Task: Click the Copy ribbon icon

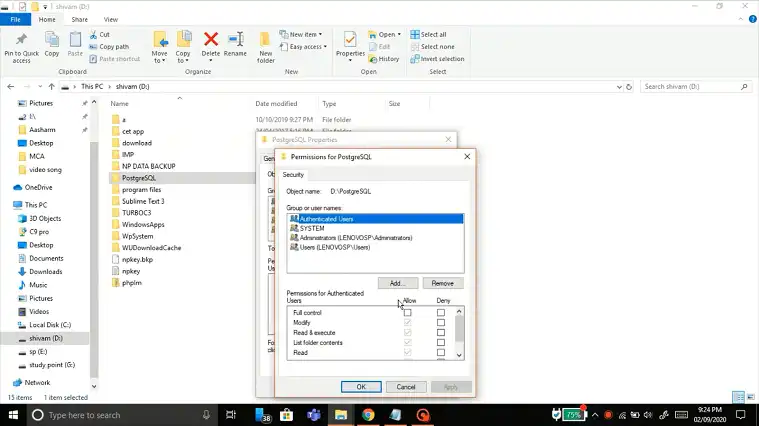Action: click(52, 39)
